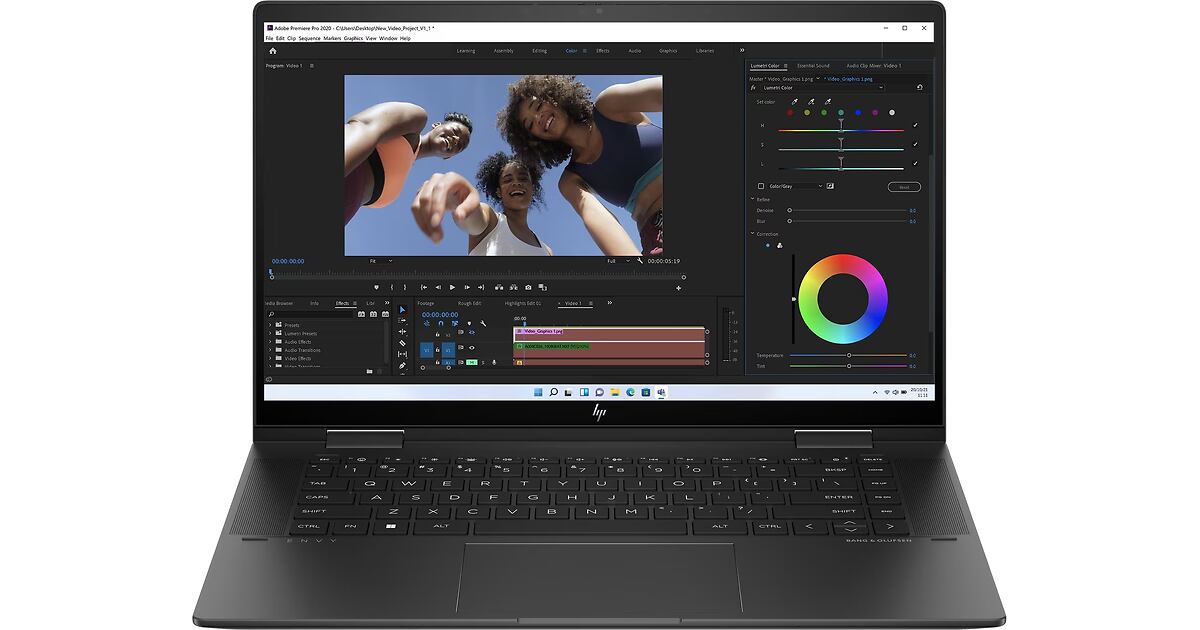Viewport: 1200px width, 630px height.
Task: Select the Slip tool
Action: [402, 354]
